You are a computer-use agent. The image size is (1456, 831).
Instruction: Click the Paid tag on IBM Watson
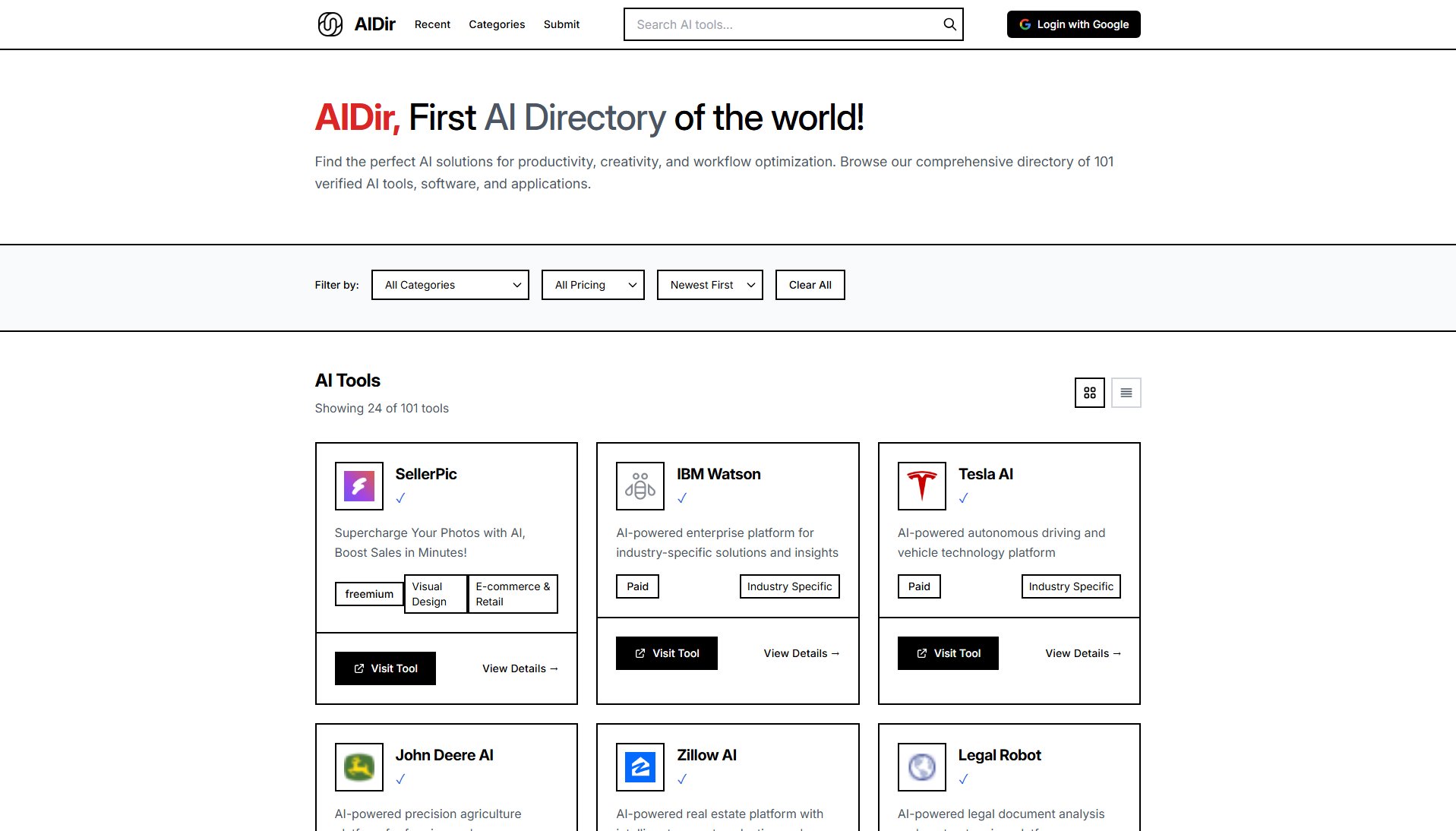point(637,586)
